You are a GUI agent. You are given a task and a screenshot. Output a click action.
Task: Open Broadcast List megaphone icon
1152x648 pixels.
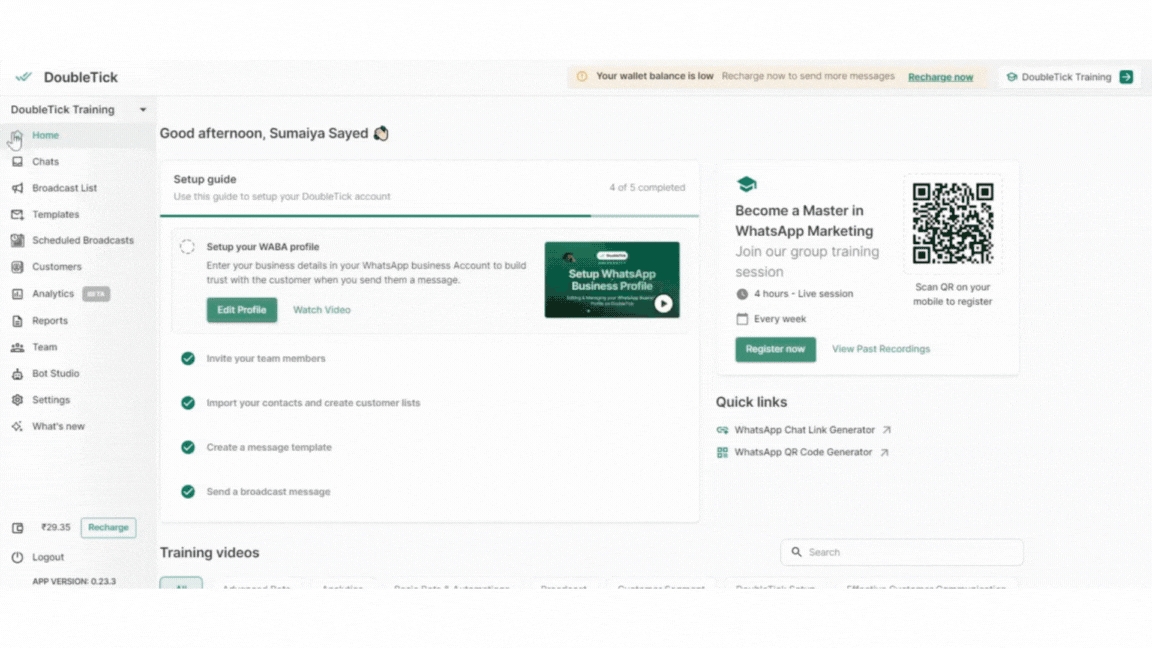click(x=17, y=188)
